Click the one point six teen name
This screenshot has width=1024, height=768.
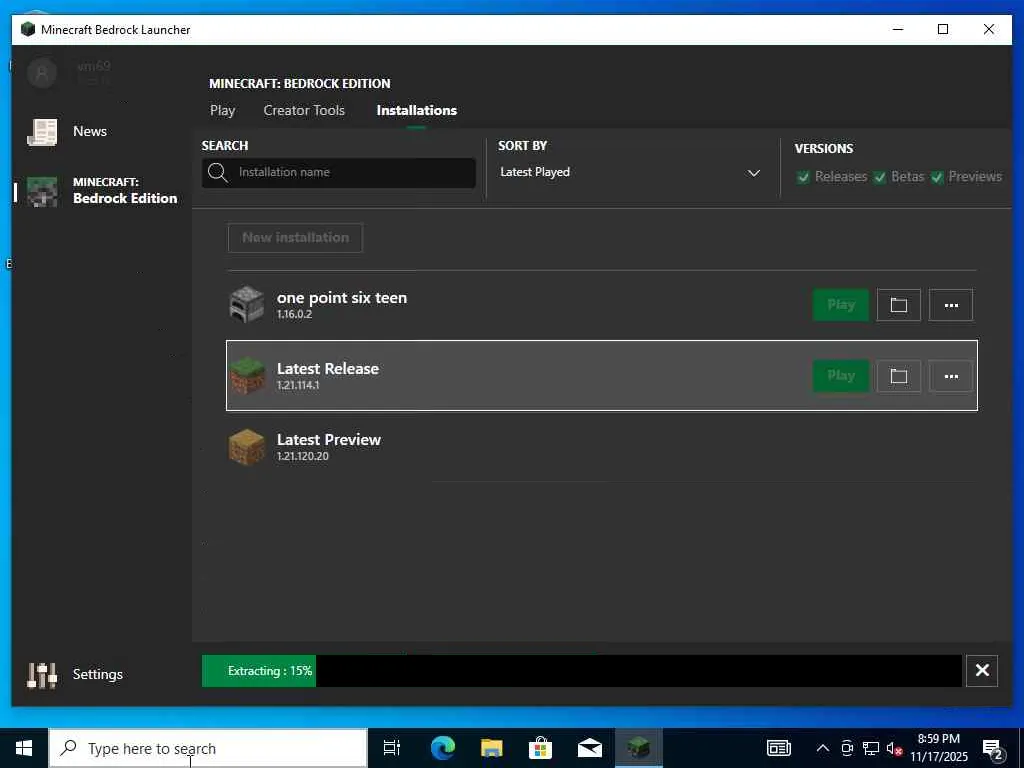342,298
